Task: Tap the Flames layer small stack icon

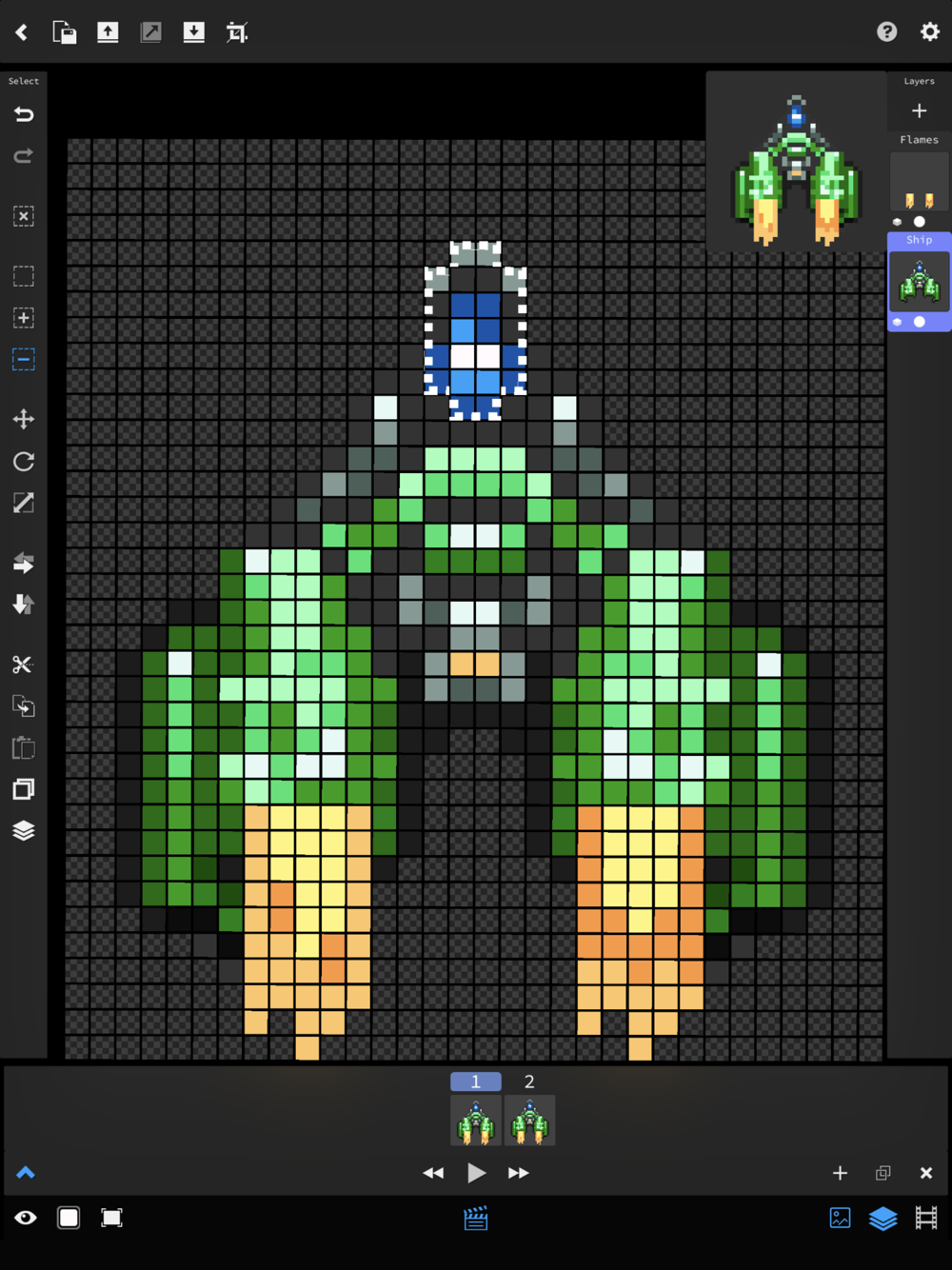Action: (897, 222)
